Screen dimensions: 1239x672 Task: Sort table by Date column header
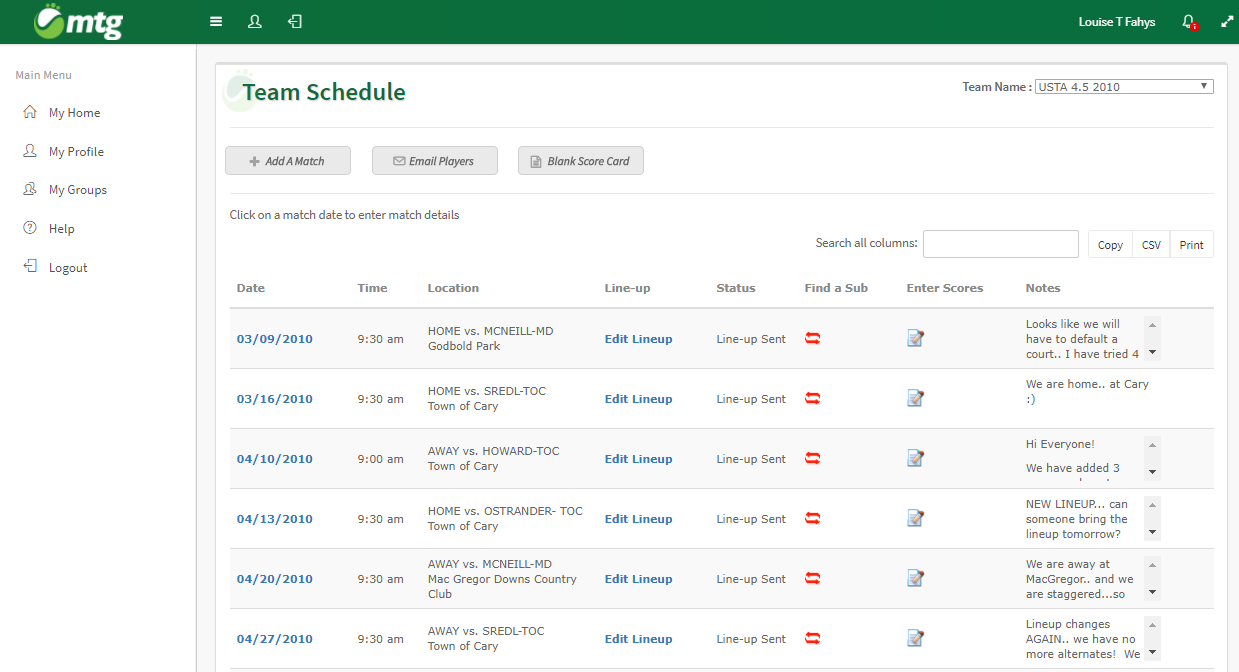[251, 288]
